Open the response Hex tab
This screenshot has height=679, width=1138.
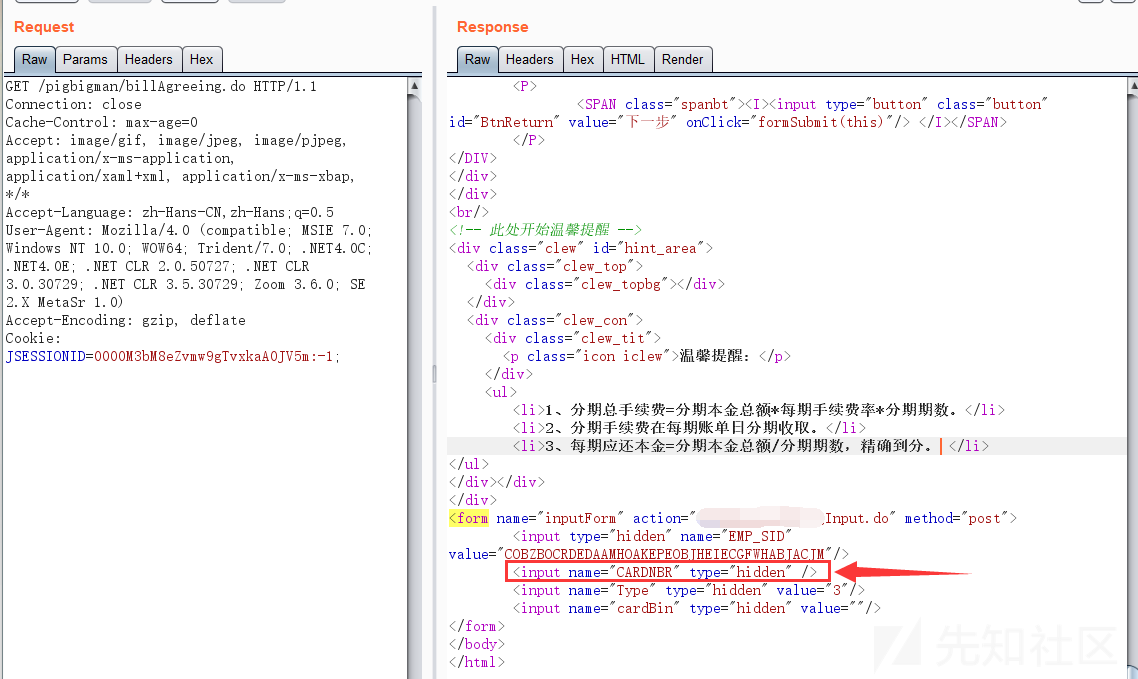[582, 59]
